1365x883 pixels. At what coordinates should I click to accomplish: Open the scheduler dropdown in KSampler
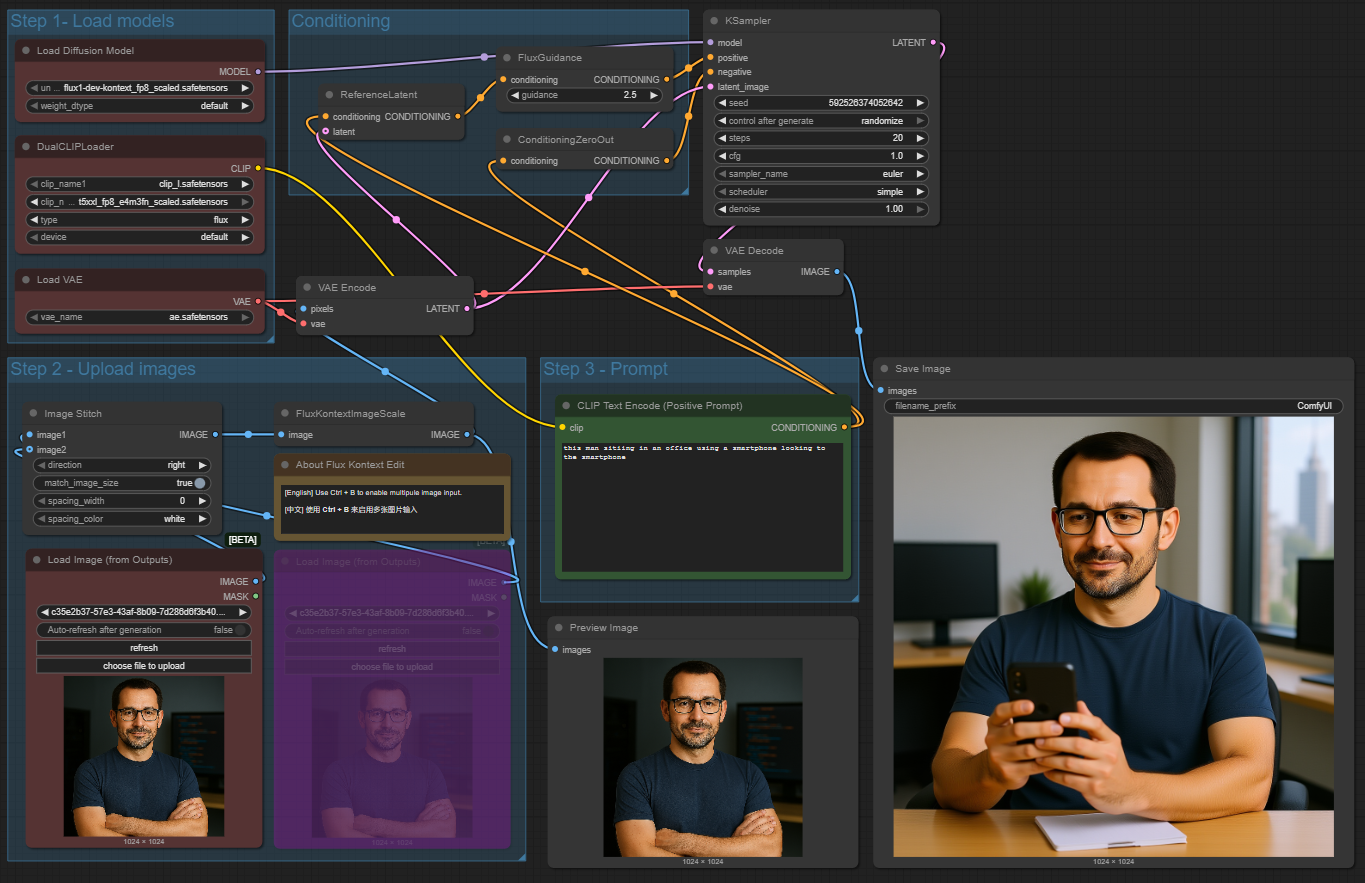pyautogui.click(x=820, y=192)
